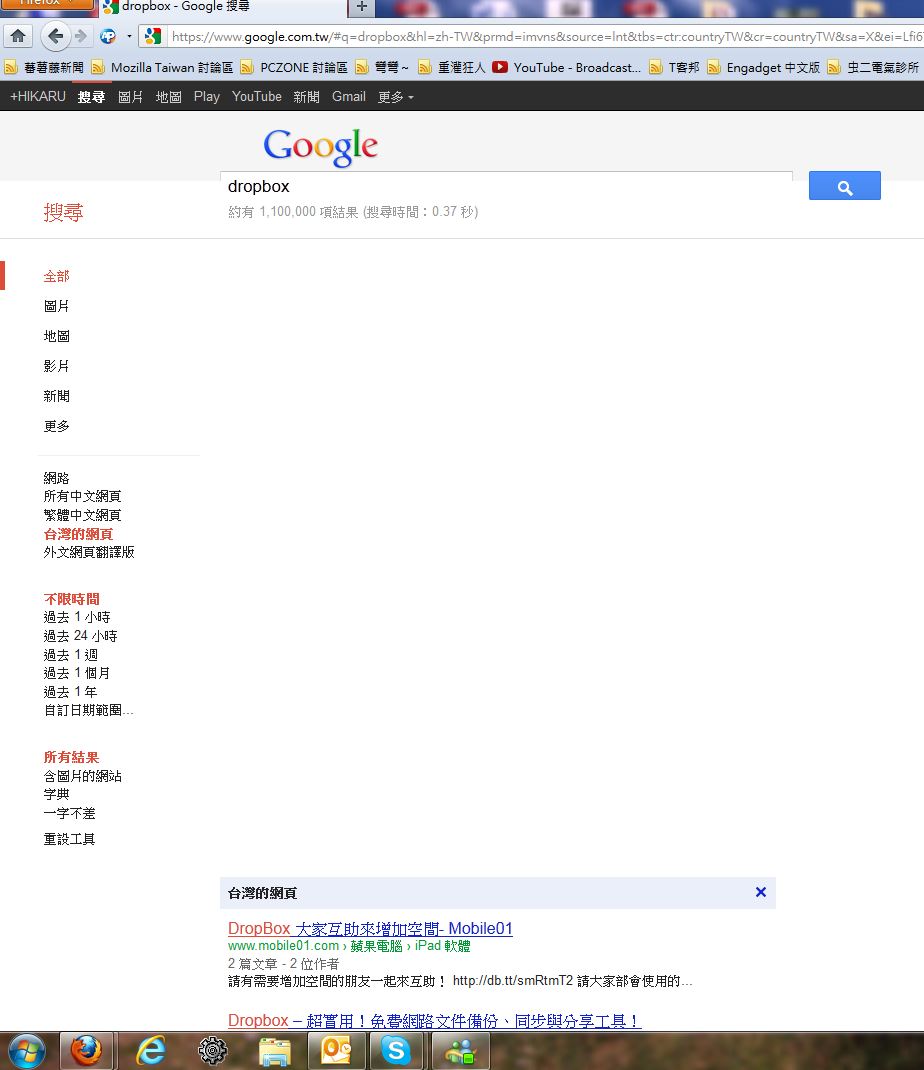The height and width of the screenshot is (1070, 924).
Task: Expand 更多 in left sidebar
Action: pyautogui.click(x=56, y=426)
